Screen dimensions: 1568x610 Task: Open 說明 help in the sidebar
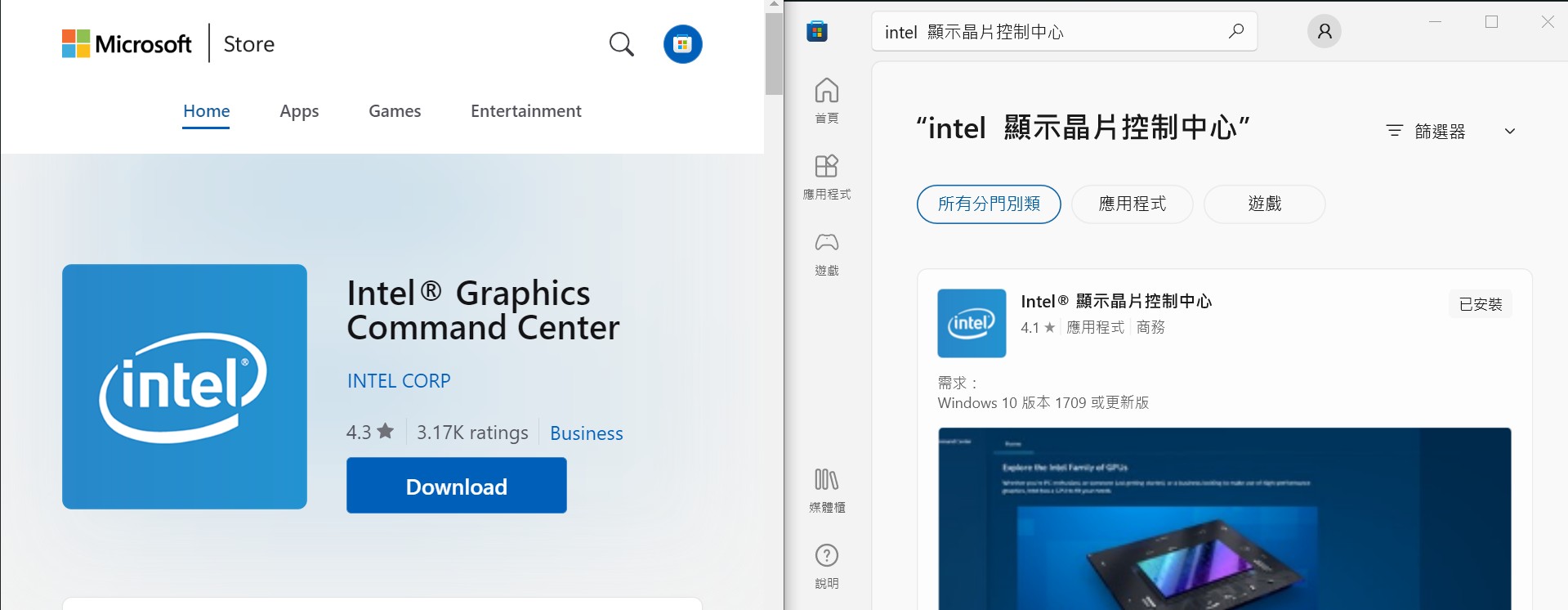(827, 566)
